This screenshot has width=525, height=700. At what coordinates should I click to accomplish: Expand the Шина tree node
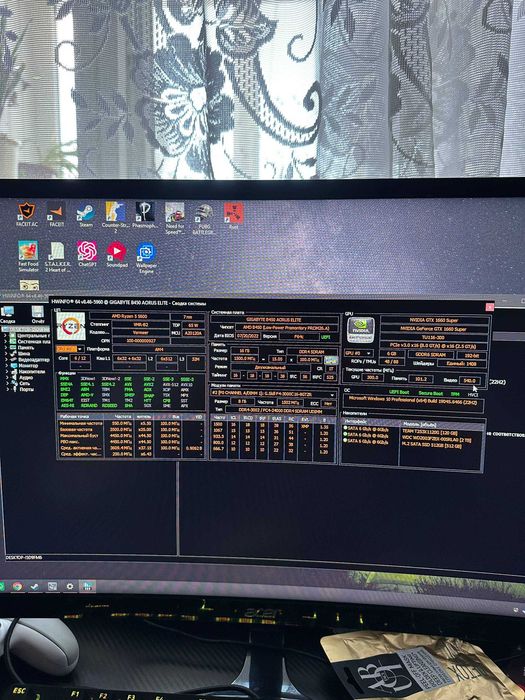(6, 354)
